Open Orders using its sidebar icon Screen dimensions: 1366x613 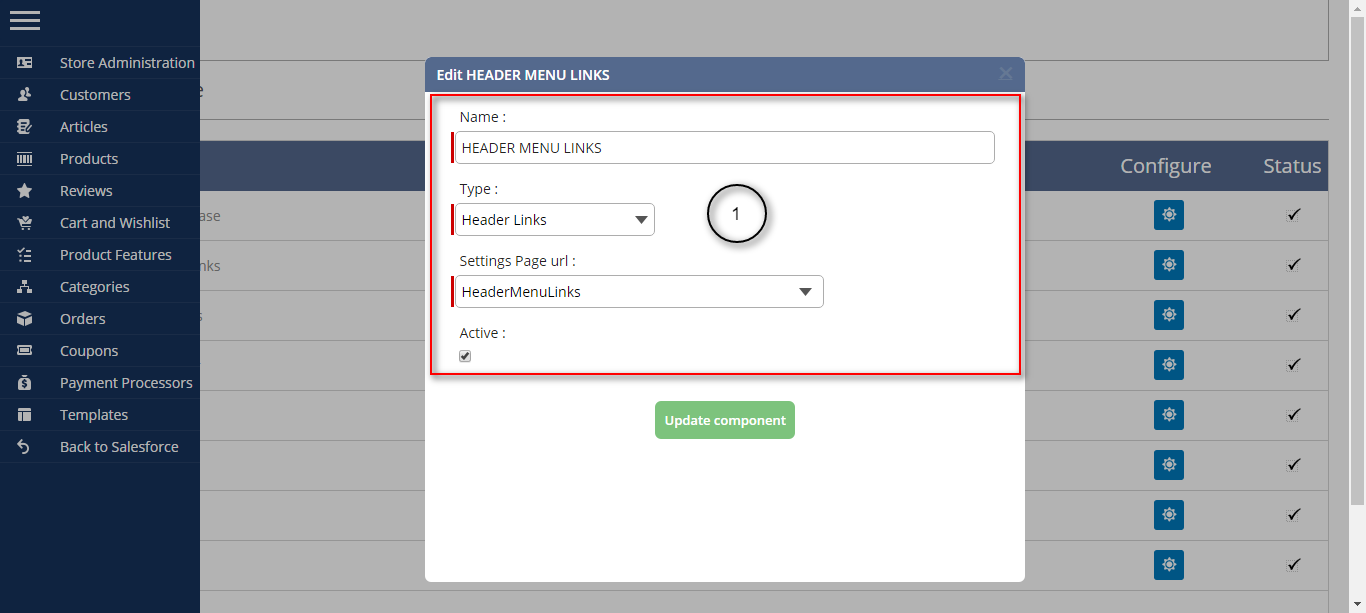25,318
